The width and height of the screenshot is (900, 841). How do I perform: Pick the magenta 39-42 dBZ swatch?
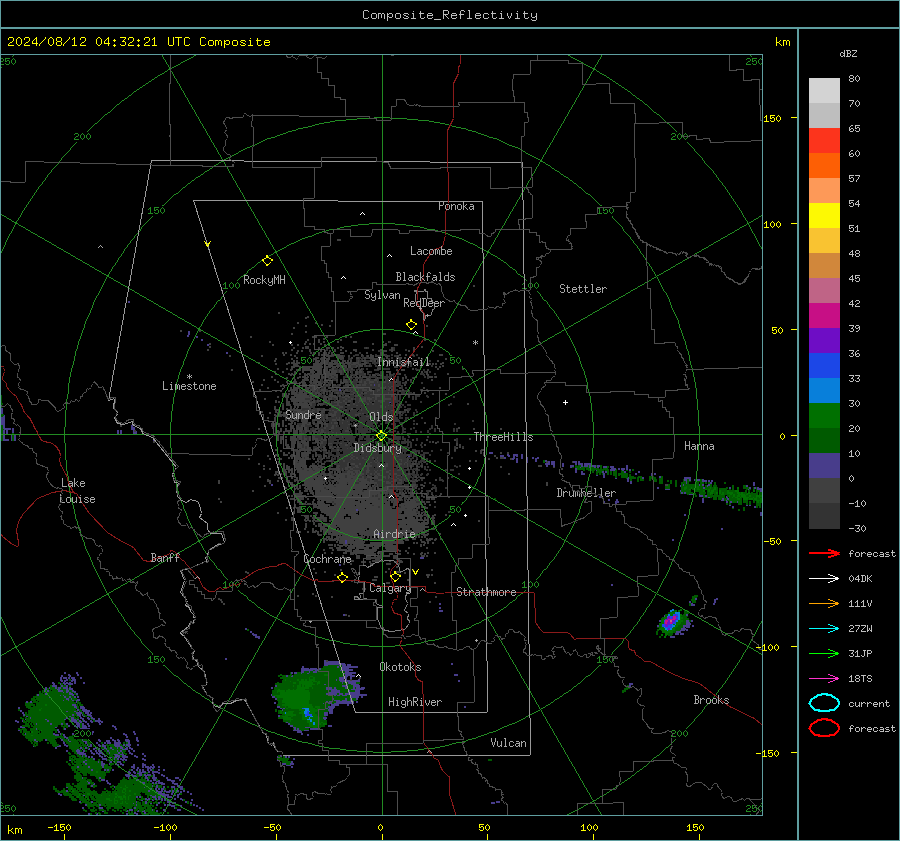(x=824, y=316)
